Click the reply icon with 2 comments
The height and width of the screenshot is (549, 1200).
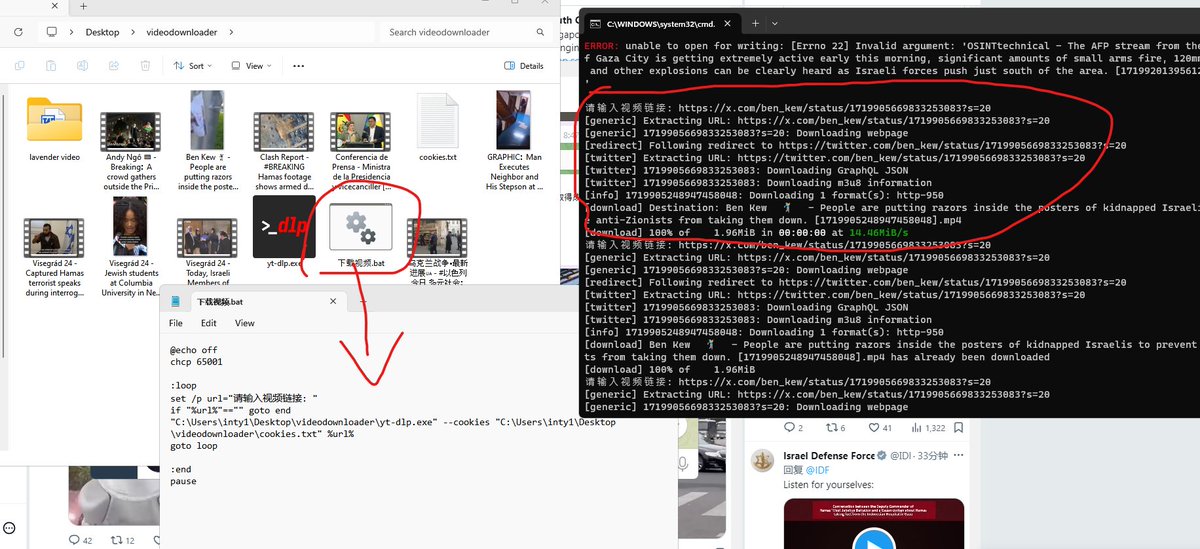[x=788, y=428]
